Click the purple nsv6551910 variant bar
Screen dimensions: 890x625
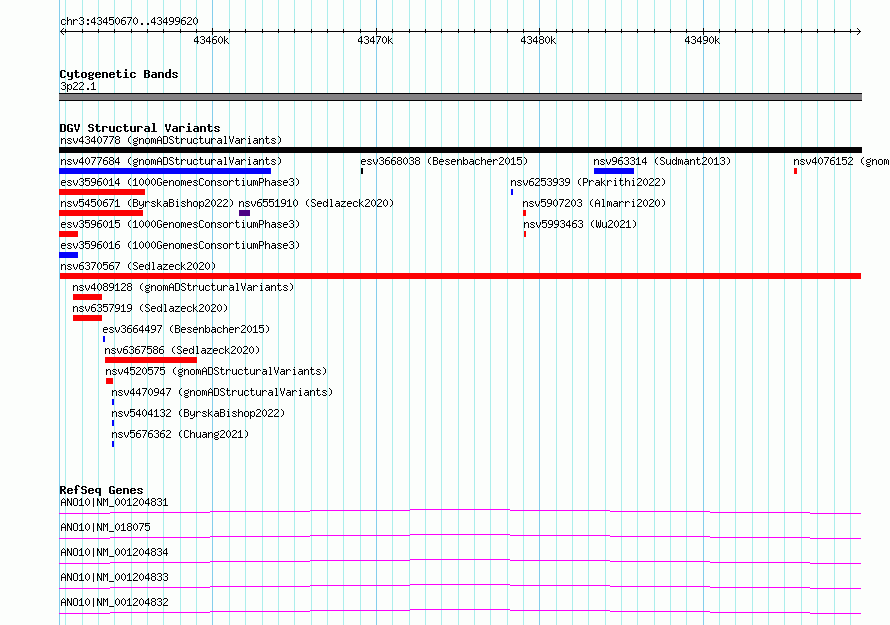245,213
